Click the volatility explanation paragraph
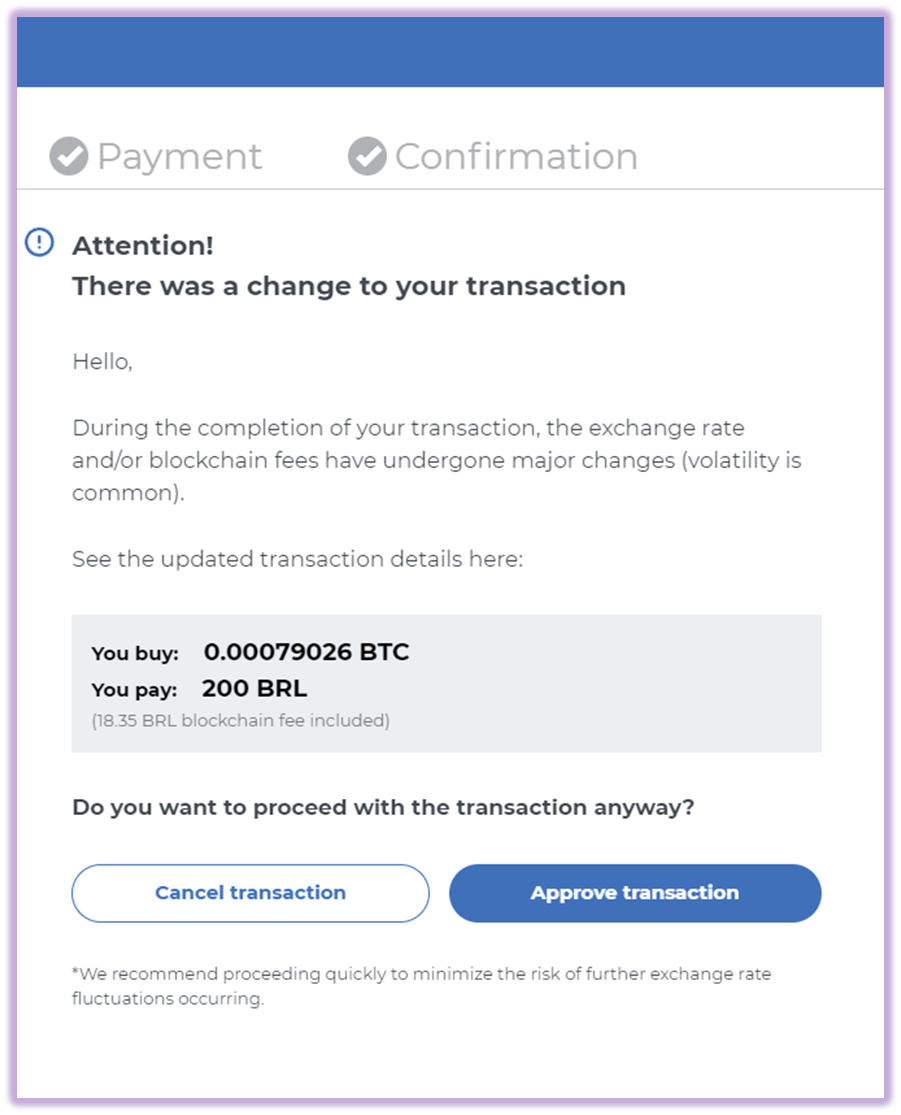901x1115 pixels. tap(437, 460)
